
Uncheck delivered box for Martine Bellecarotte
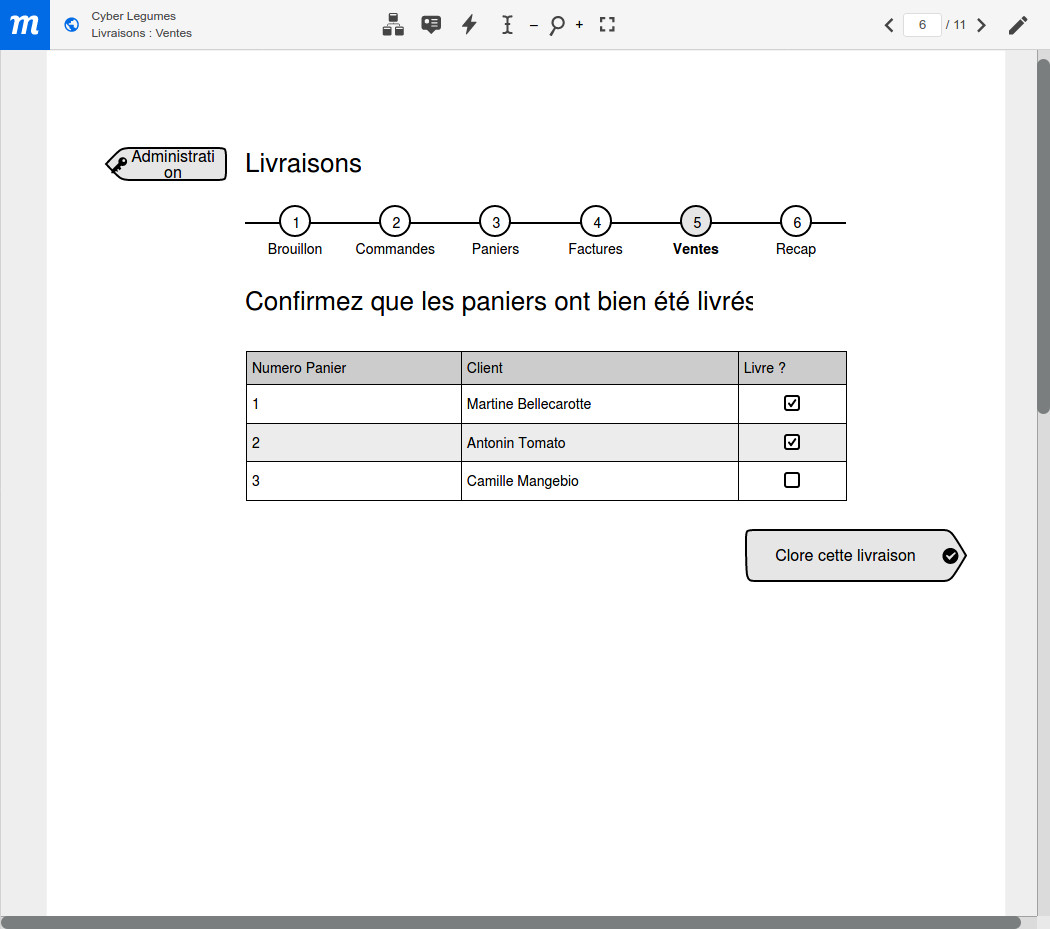point(792,404)
